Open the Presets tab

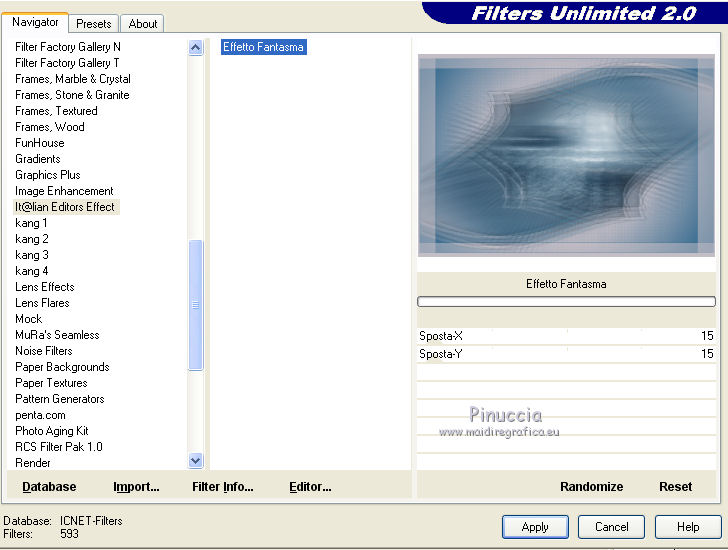pyautogui.click(x=93, y=24)
